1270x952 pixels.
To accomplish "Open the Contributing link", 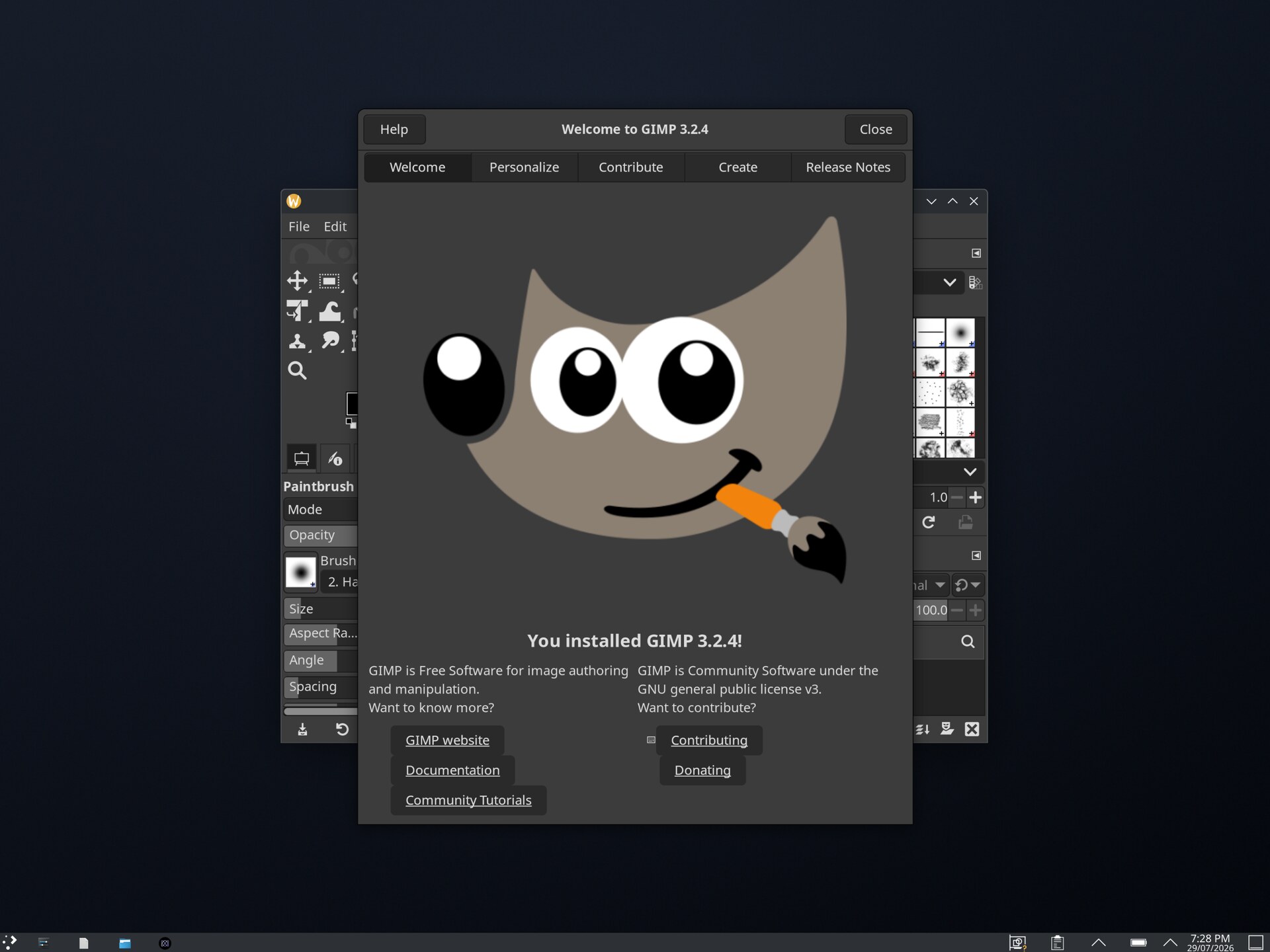I will (709, 740).
